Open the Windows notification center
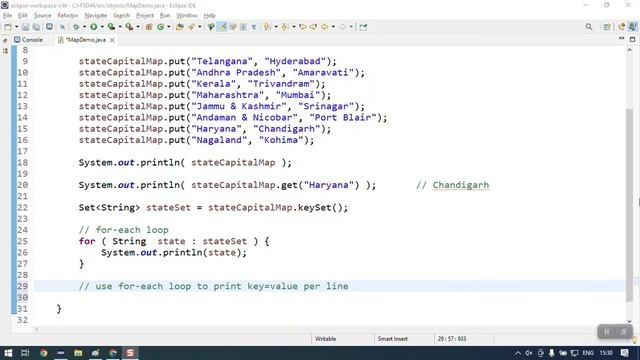This screenshot has height=360, width=640. (x=624, y=353)
